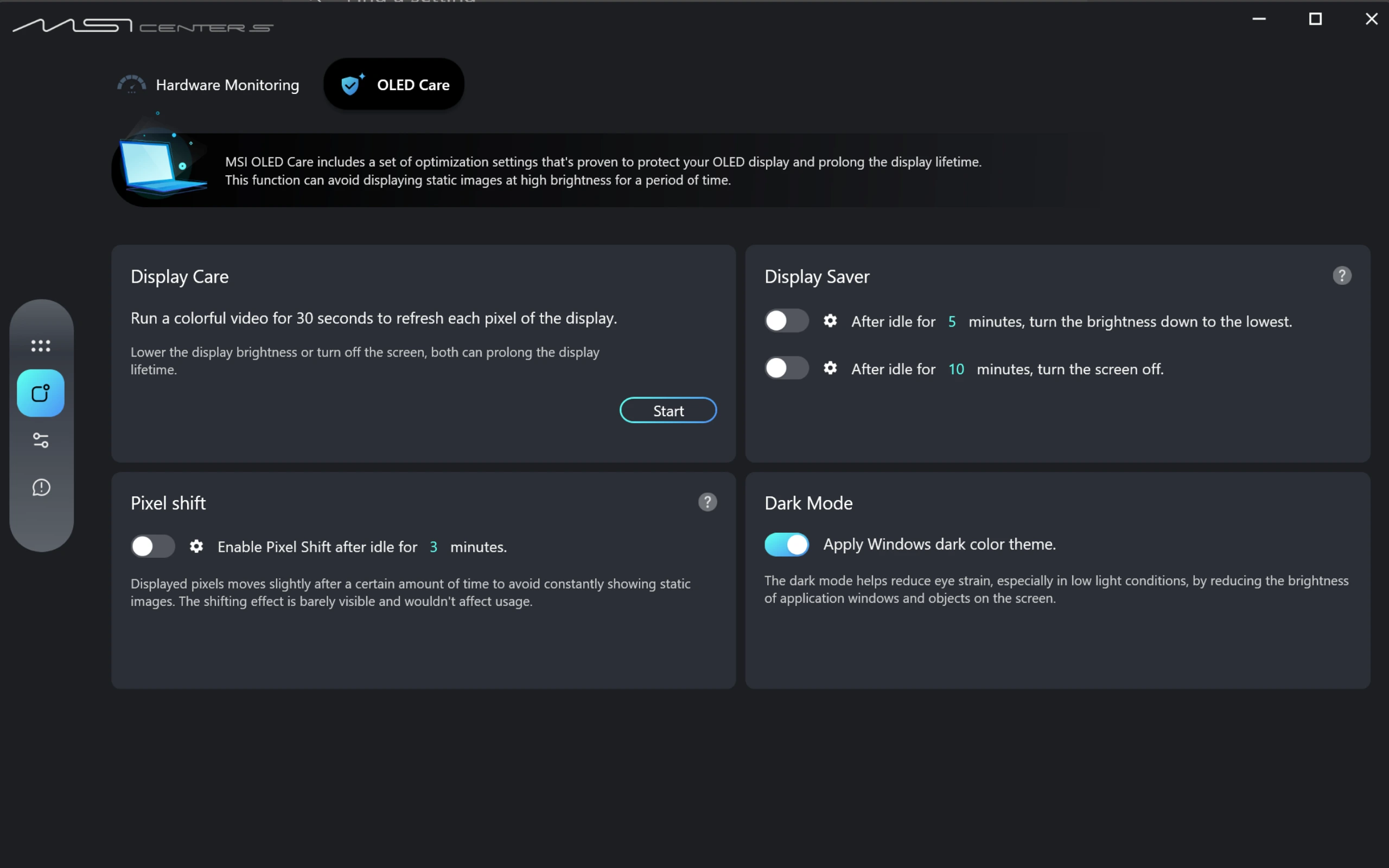Start the Display Care pixel refresh
1389x868 pixels.
[x=668, y=411]
